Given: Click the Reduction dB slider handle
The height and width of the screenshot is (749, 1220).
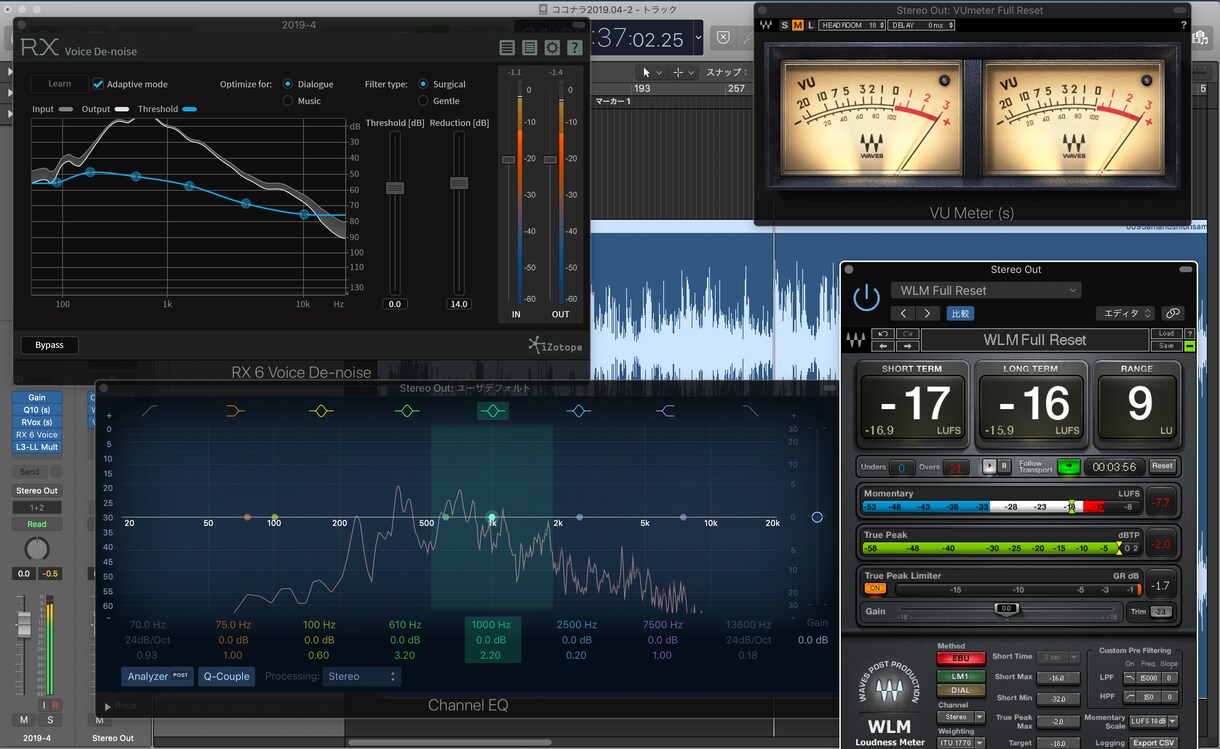Looking at the screenshot, I should tap(459, 183).
